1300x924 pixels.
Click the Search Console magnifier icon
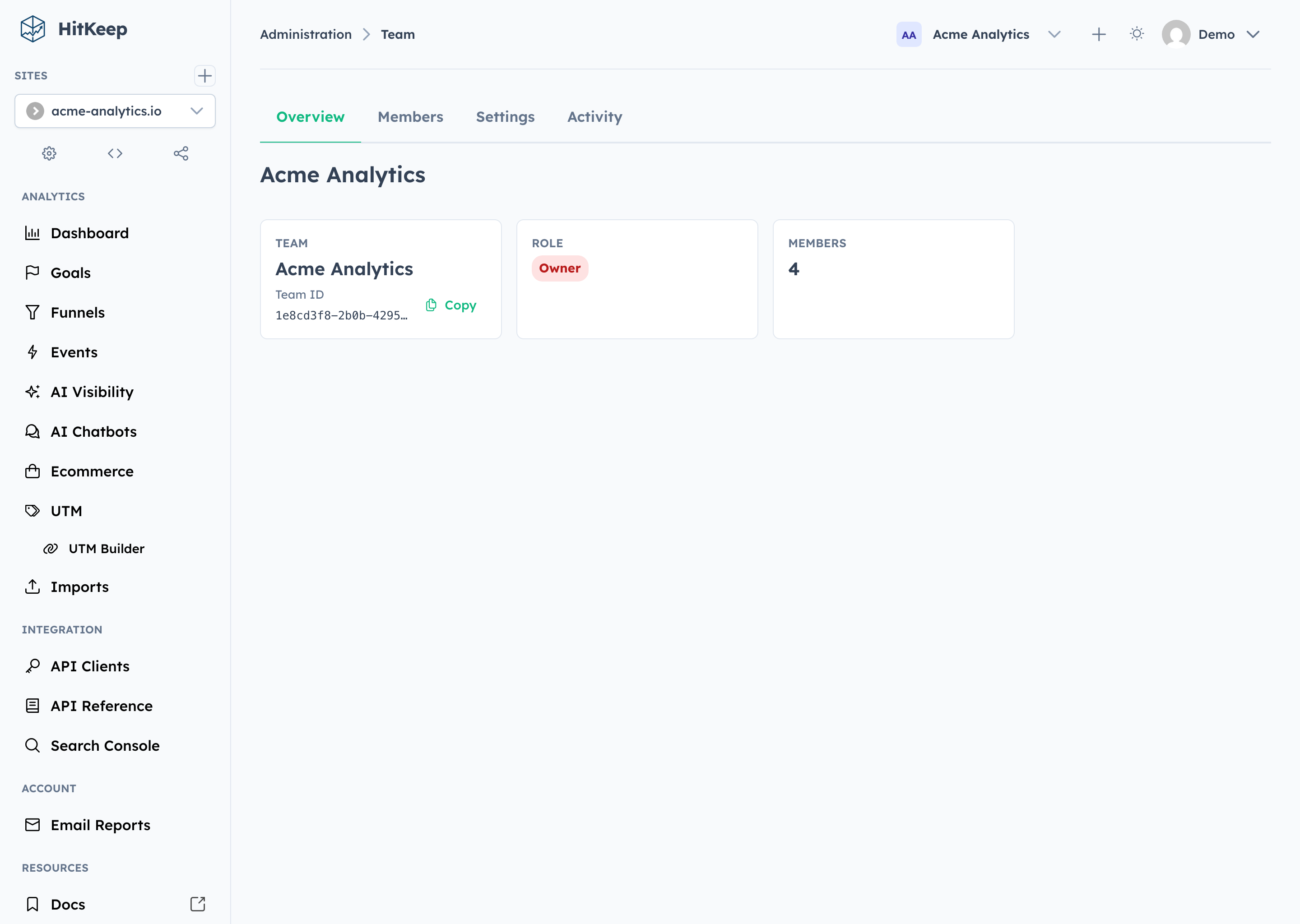click(32, 745)
